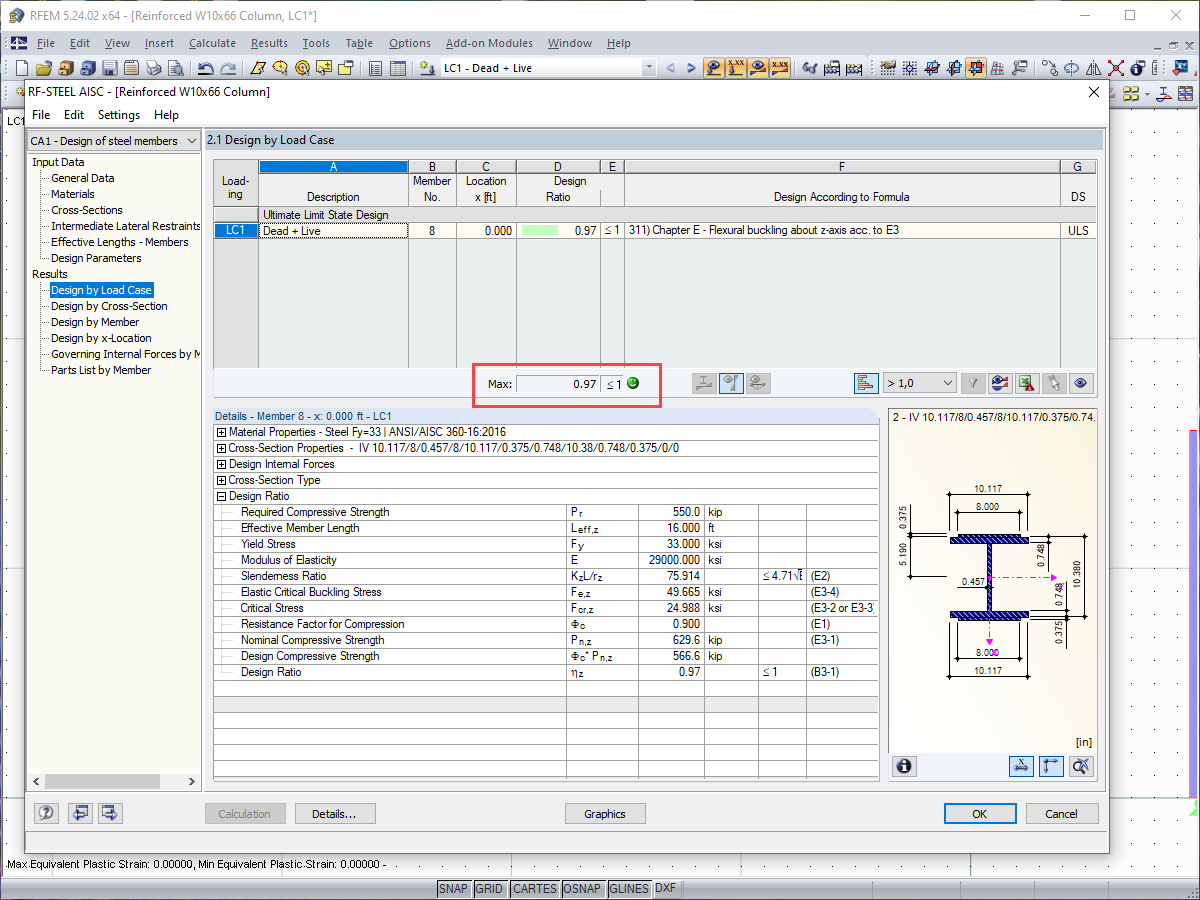Go to next table with right arrow icon
This screenshot has width=1200, height=900.
110,813
